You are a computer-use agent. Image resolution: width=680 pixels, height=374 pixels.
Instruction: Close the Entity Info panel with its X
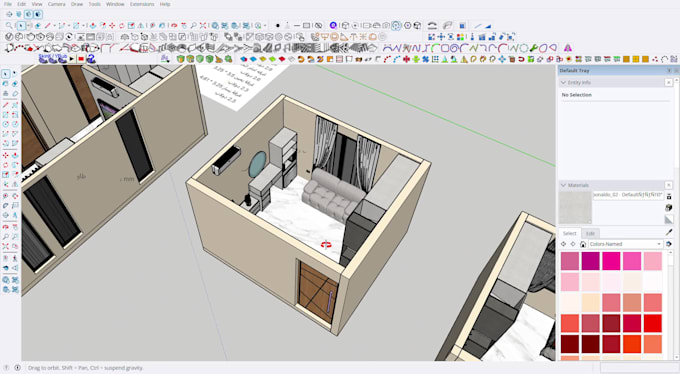(669, 82)
